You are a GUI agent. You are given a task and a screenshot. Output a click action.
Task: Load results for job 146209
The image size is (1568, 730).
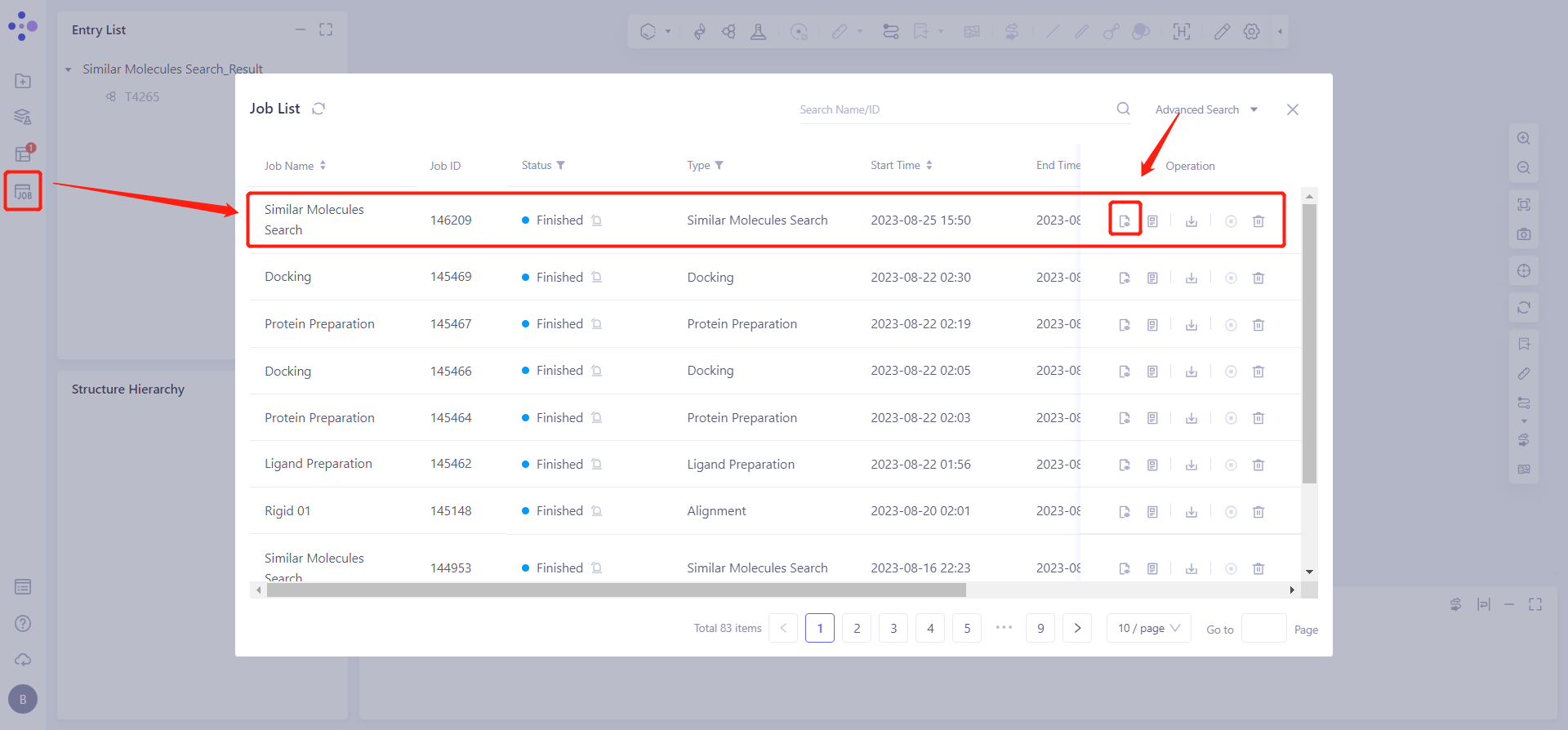point(1125,220)
